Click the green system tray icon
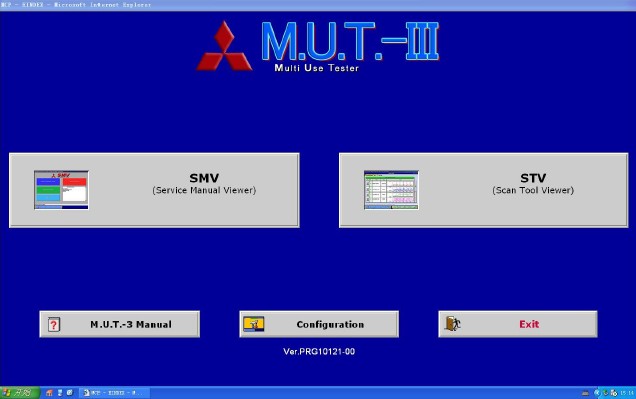The height and width of the screenshot is (399, 636). tap(605, 393)
